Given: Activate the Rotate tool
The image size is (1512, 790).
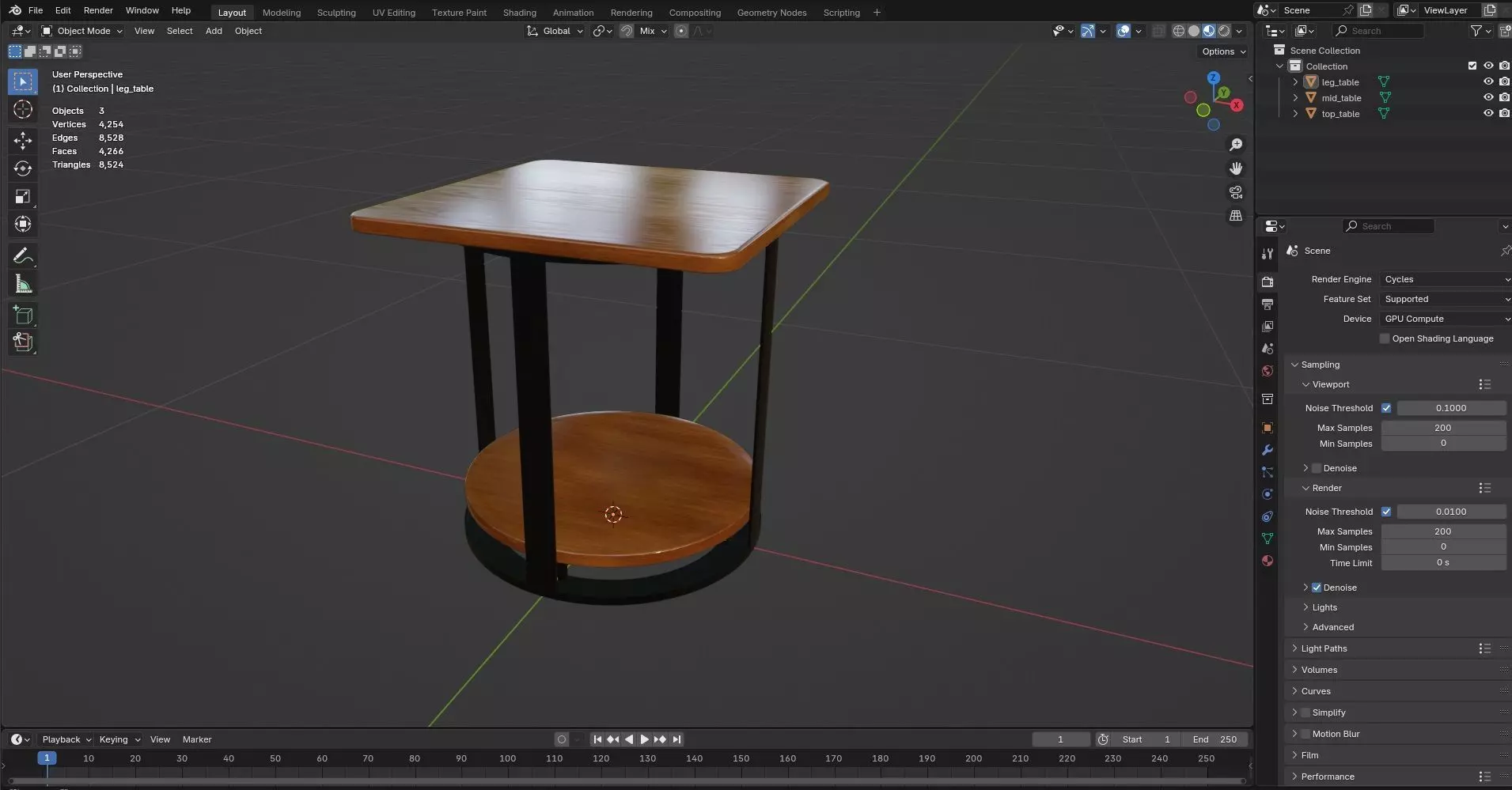Looking at the screenshot, I should pyautogui.click(x=23, y=168).
